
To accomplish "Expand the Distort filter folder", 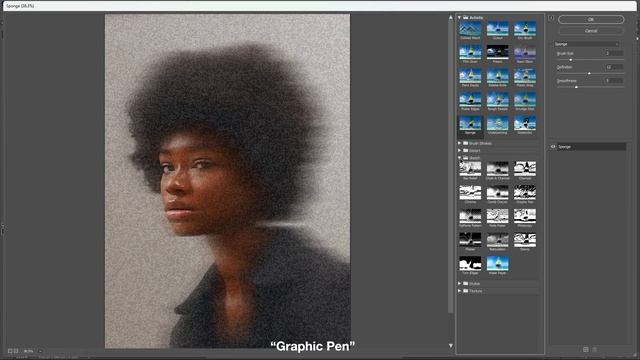I will [x=460, y=151].
